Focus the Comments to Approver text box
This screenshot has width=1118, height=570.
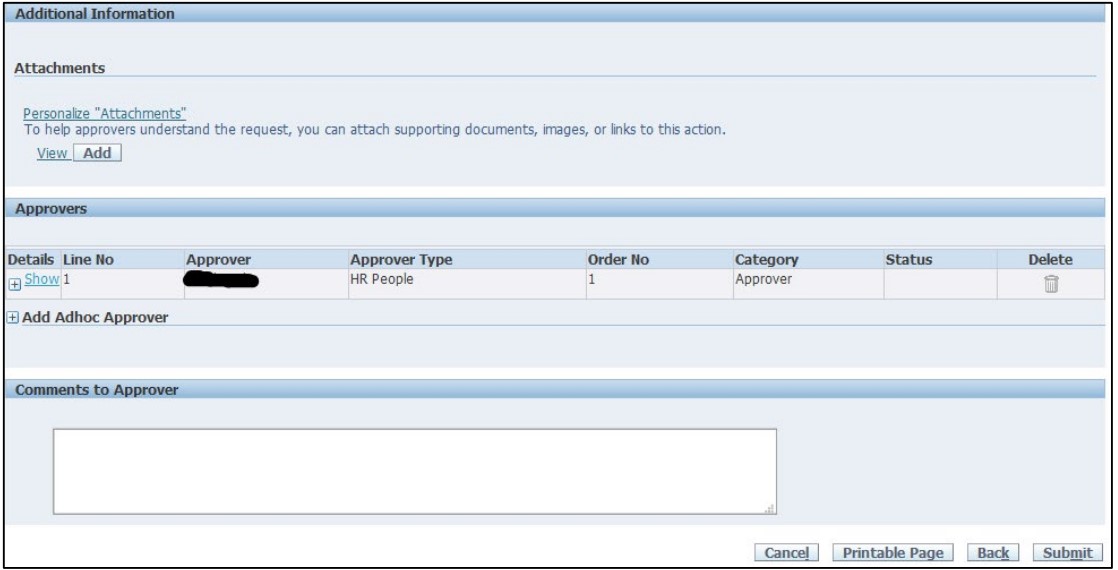tap(414, 471)
